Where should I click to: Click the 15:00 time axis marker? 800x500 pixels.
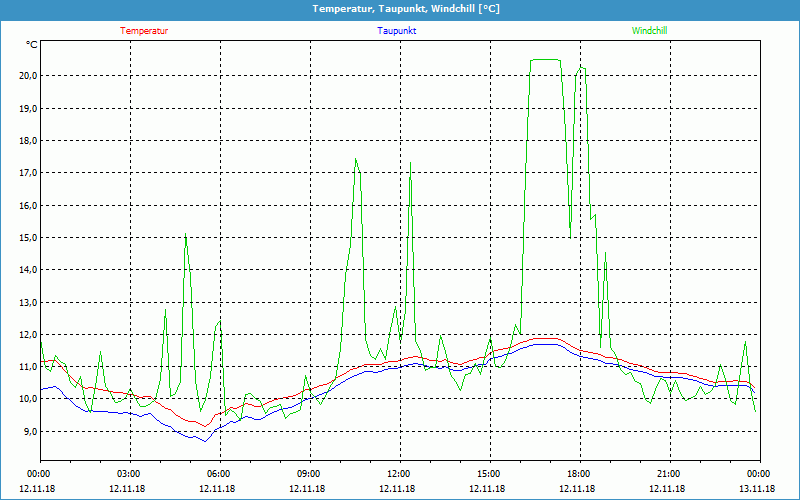pos(489,474)
